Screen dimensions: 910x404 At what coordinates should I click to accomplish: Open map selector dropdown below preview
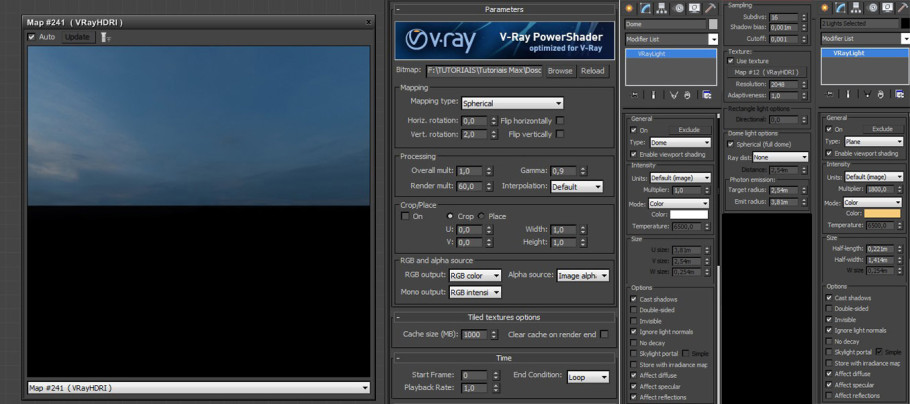pos(198,388)
